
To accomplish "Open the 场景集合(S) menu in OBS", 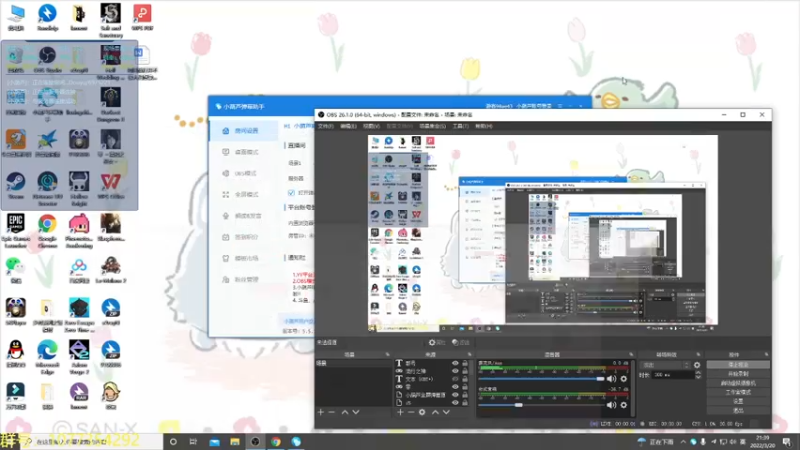I will click(432, 126).
